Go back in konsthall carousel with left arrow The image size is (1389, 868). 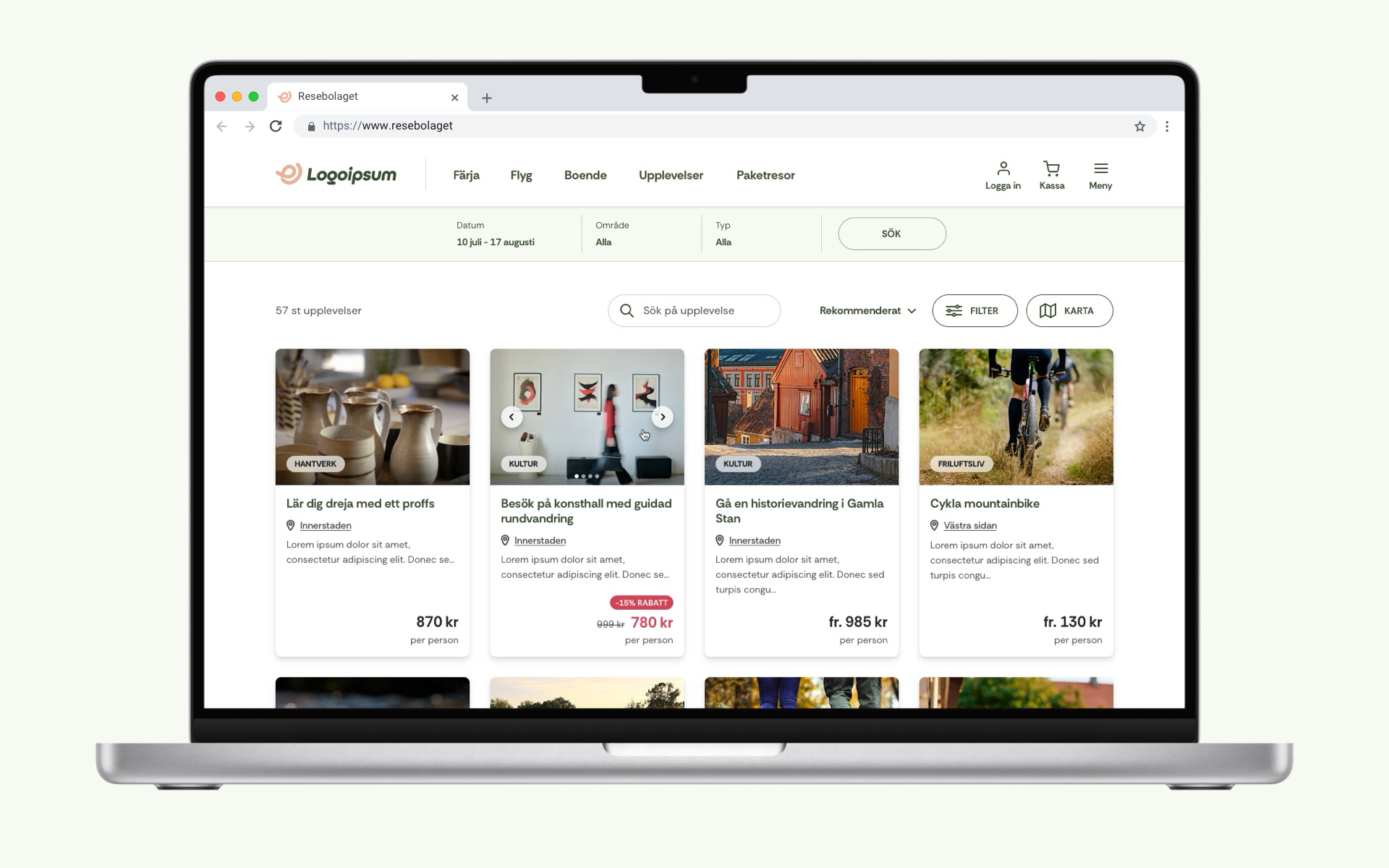pos(511,417)
